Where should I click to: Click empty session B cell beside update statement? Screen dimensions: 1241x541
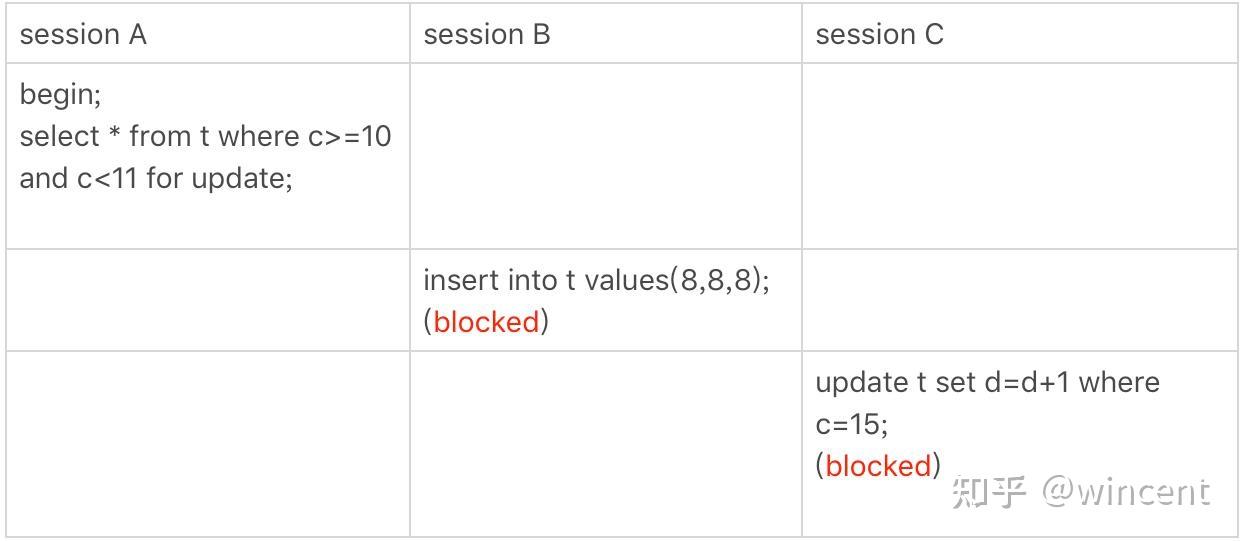(606, 444)
